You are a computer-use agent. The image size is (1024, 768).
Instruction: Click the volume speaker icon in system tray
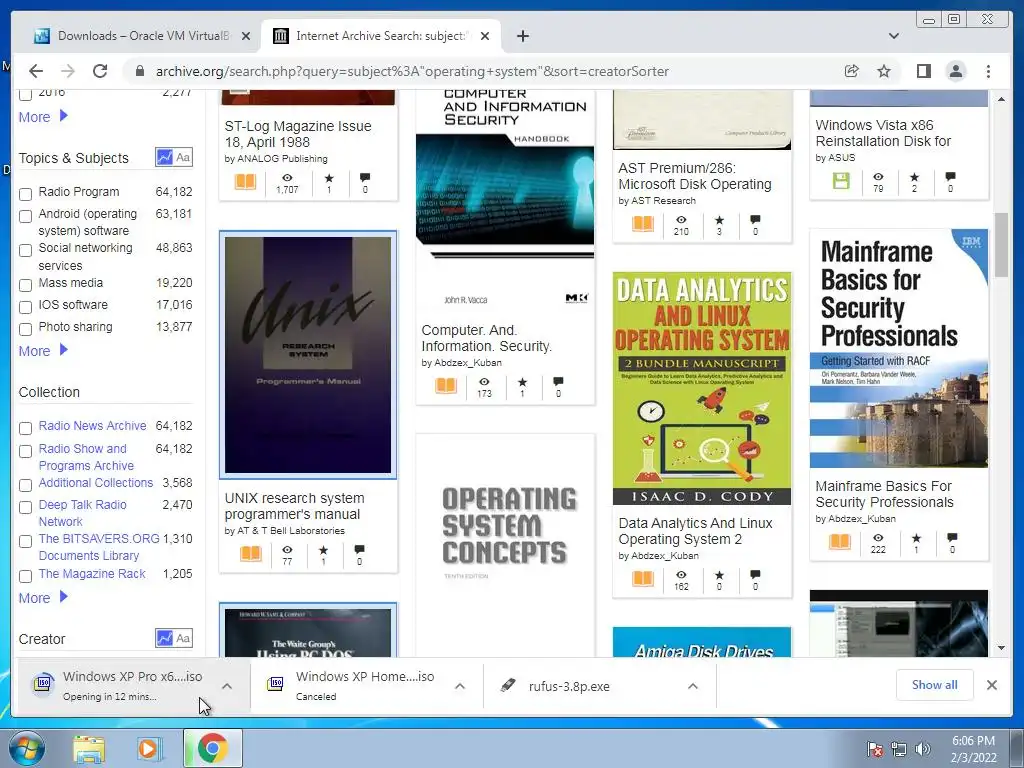(923, 749)
